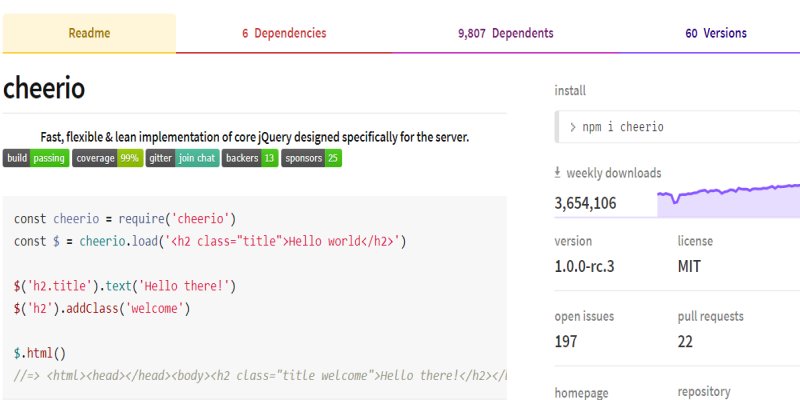Image resolution: width=800 pixels, height=400 pixels.
Task: Click the backers 13 badge
Action: [250, 158]
